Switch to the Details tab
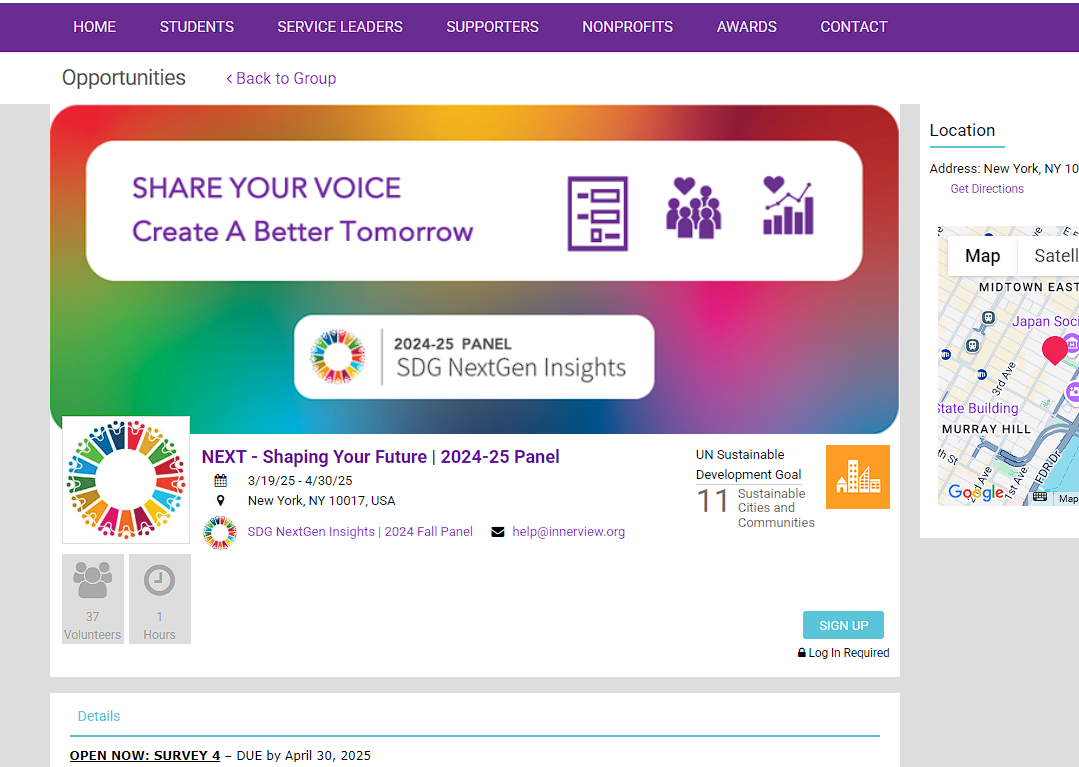 click(98, 716)
